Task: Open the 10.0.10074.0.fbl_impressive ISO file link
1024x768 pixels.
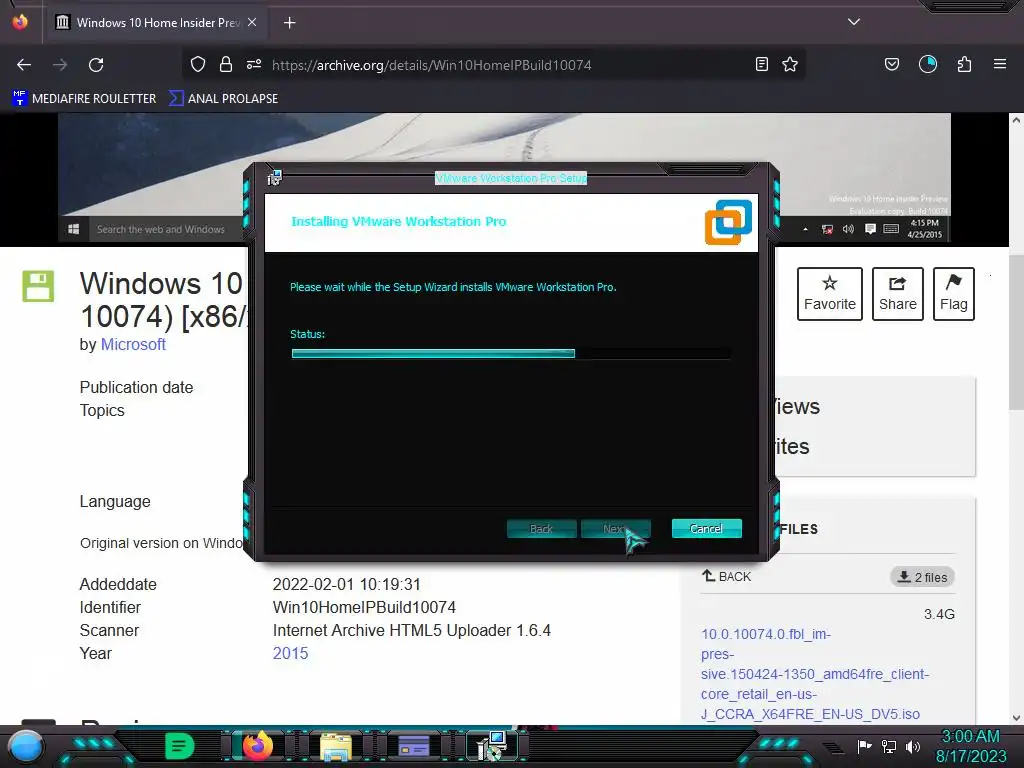Action: (x=815, y=674)
